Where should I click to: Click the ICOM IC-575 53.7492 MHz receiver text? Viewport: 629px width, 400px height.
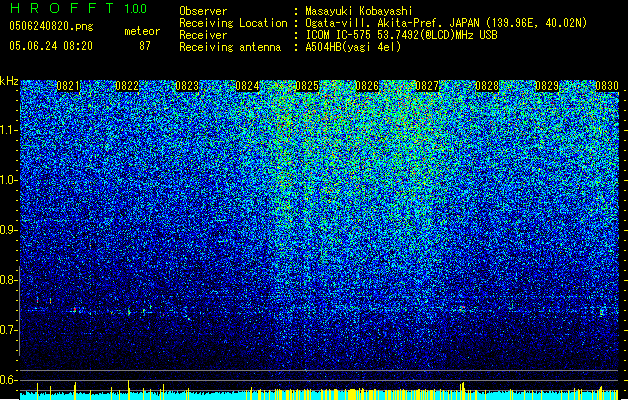tap(401, 35)
